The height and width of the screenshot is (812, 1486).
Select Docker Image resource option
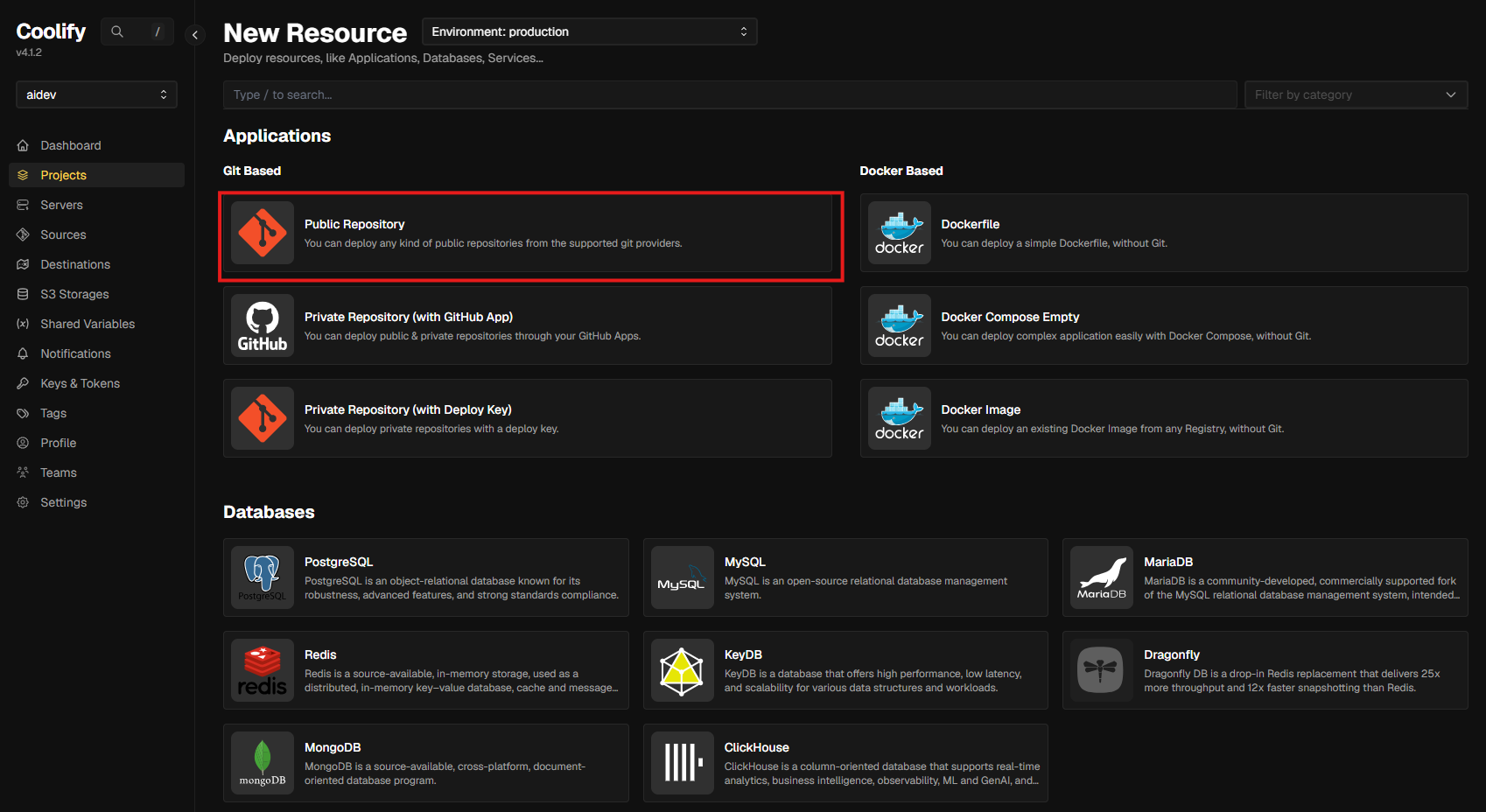coord(1164,418)
